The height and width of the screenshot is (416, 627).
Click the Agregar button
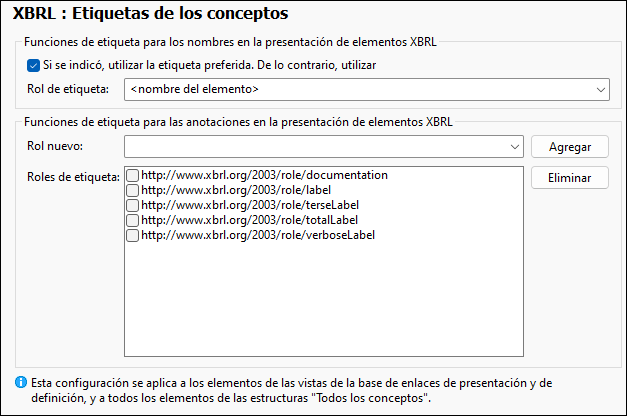(570, 147)
